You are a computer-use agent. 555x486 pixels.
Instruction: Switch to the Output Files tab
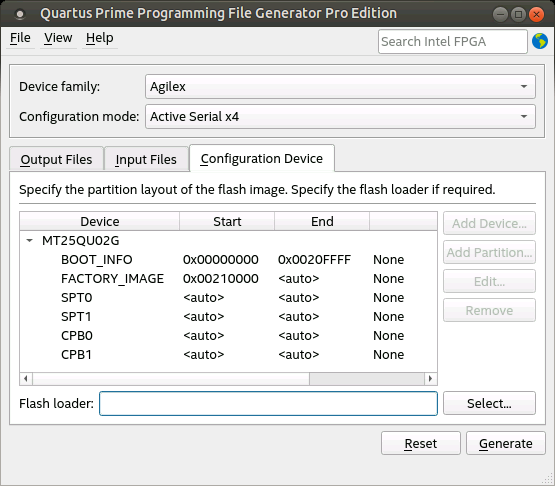pos(56,159)
